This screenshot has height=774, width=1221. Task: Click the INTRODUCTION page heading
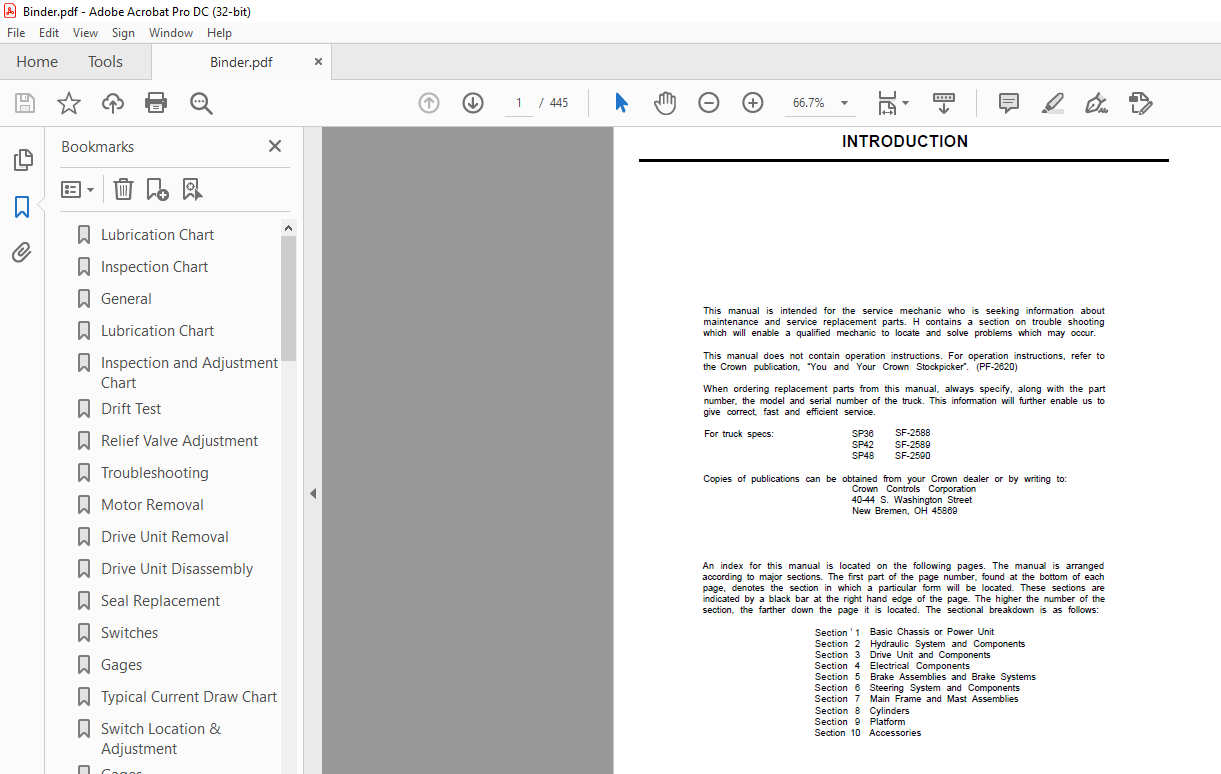tap(905, 142)
